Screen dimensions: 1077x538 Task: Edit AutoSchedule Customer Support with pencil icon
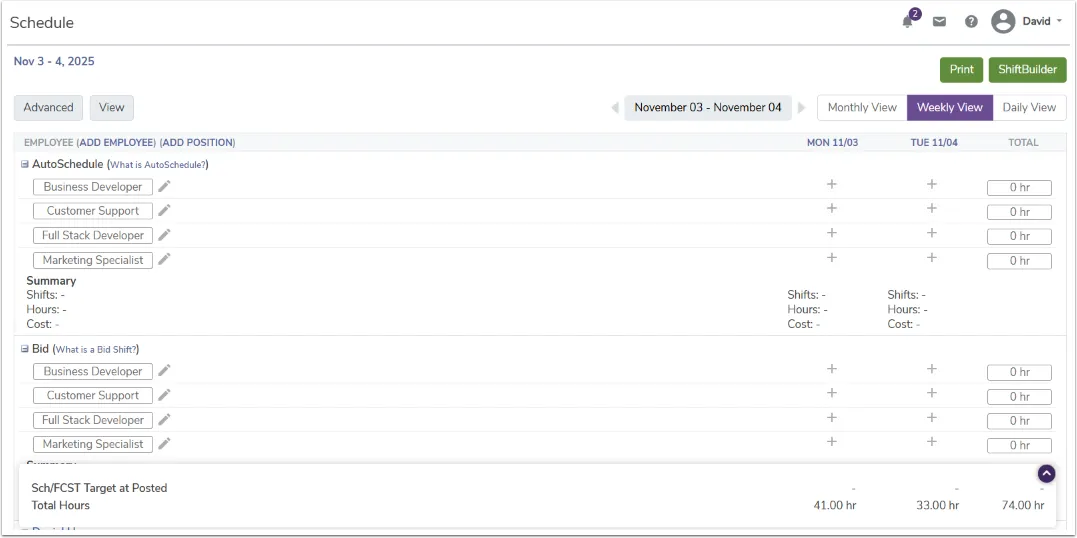(x=163, y=210)
